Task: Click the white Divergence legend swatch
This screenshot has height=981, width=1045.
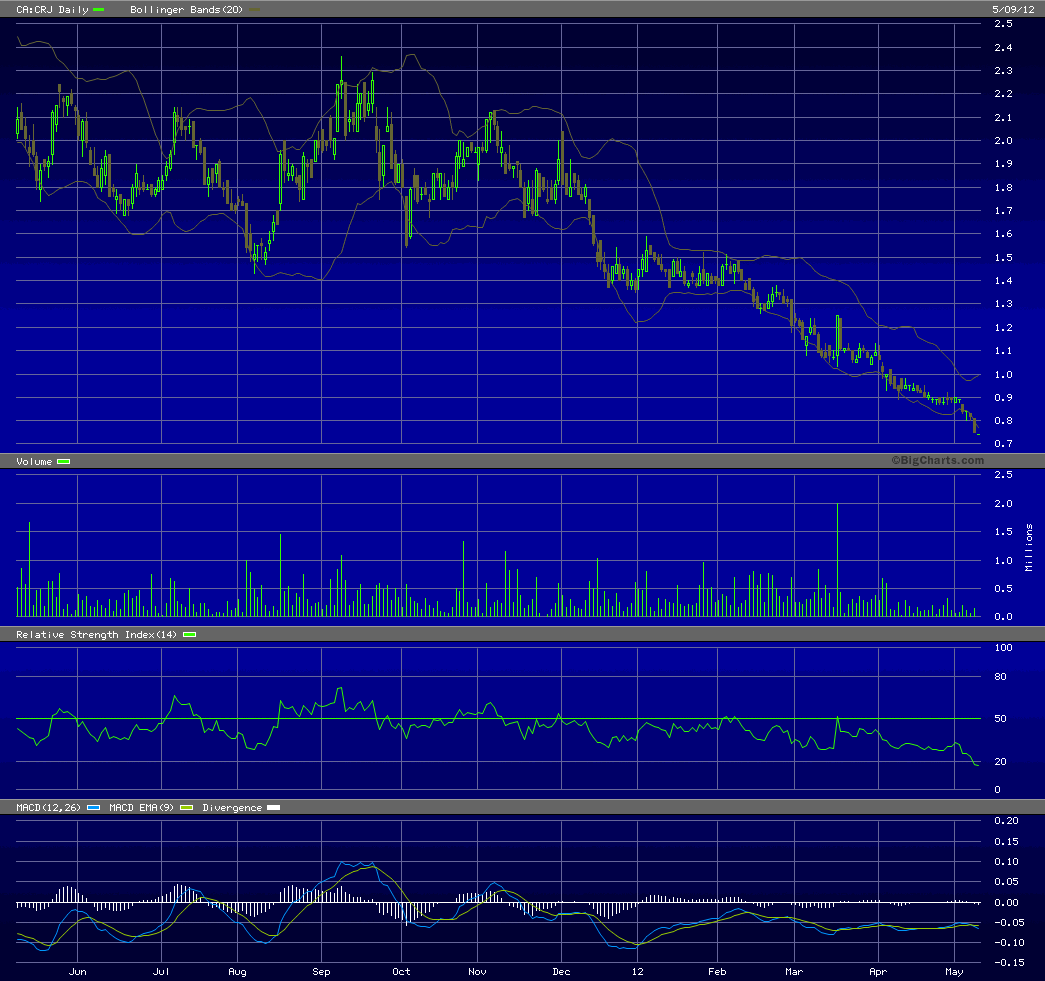Action: point(274,807)
